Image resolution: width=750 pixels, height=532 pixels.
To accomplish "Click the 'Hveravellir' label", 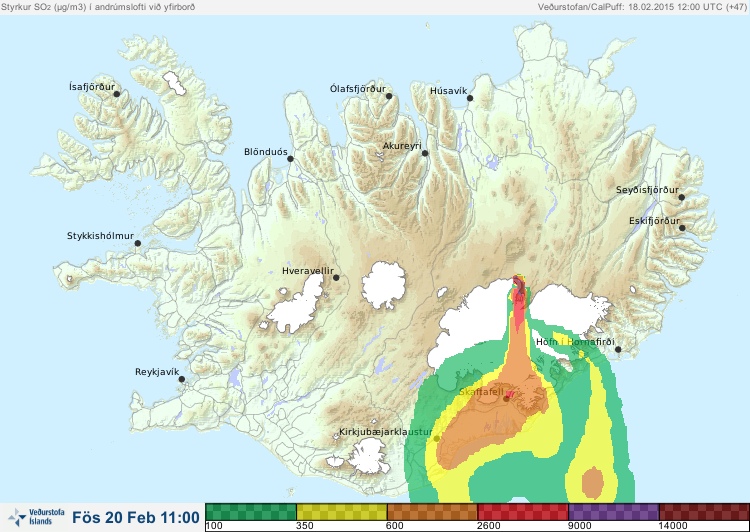I will click(x=308, y=271).
